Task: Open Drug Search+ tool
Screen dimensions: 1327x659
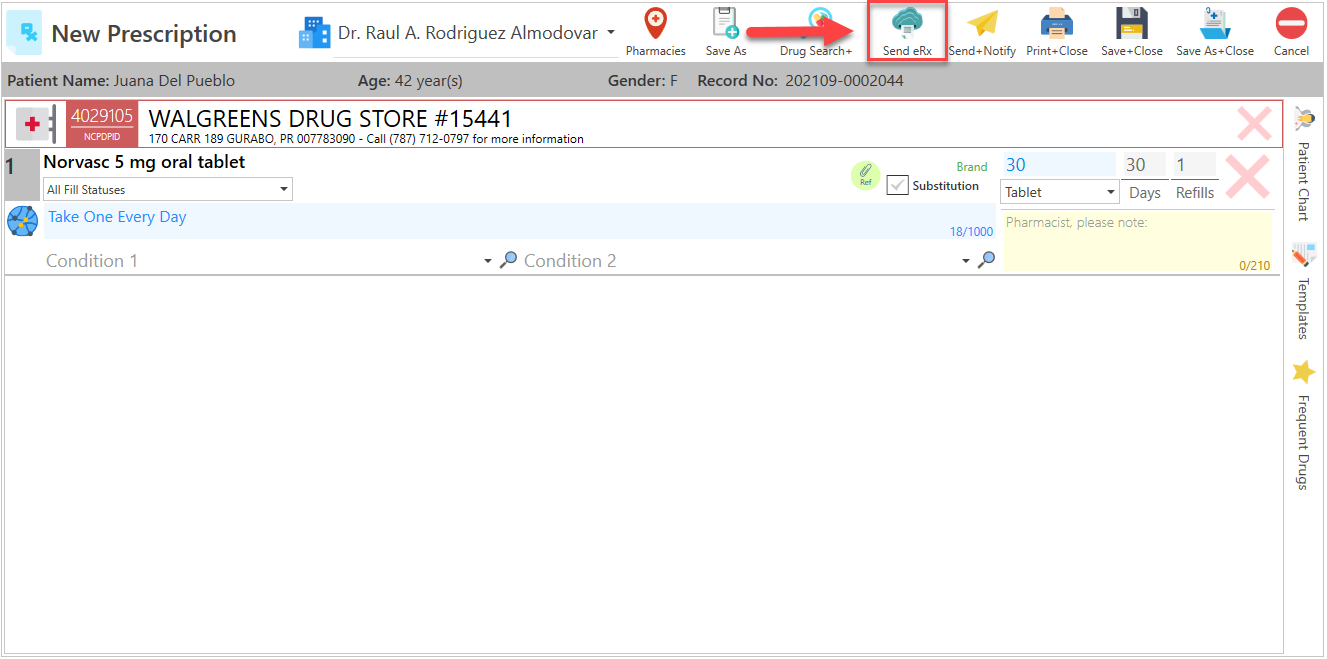Action: click(x=816, y=32)
